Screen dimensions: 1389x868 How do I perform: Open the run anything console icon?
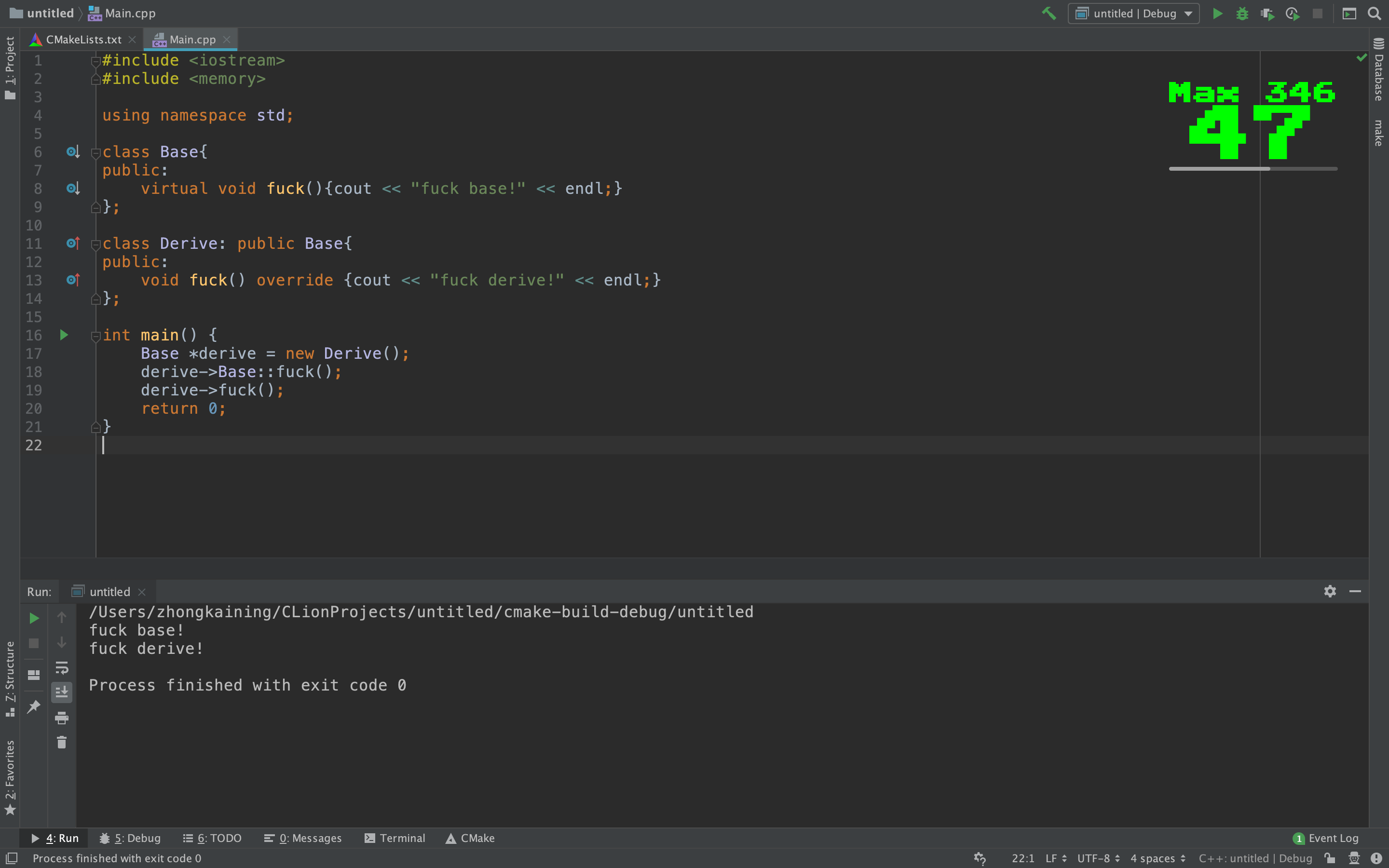point(1349,13)
